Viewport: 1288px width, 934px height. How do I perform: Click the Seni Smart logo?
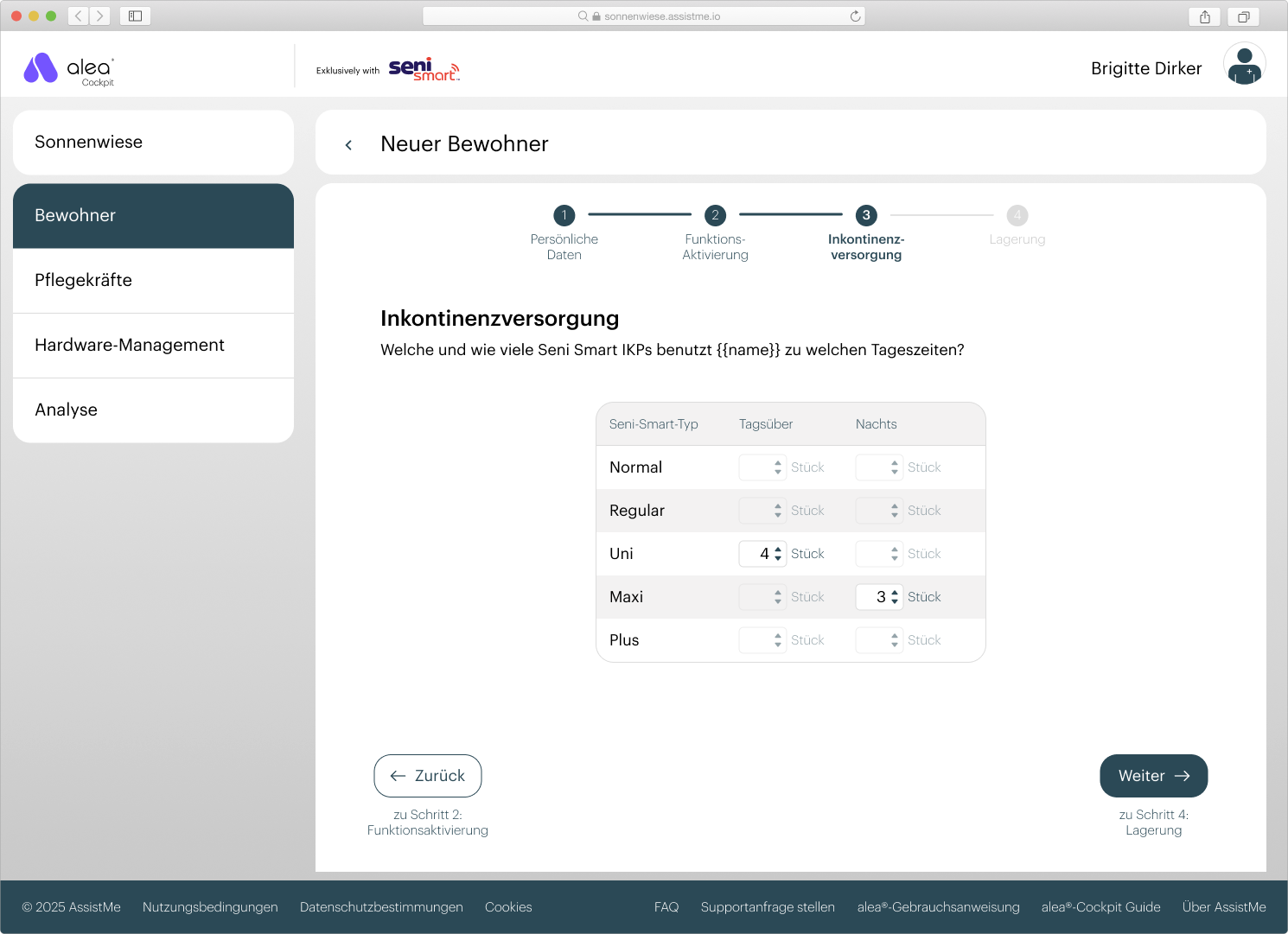coord(424,70)
